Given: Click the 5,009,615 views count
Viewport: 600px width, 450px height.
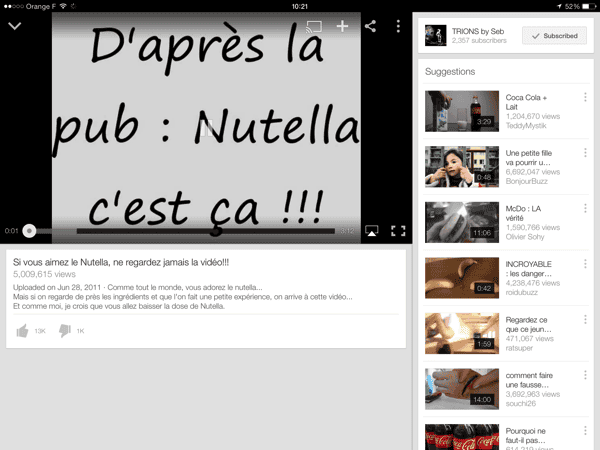Looking at the screenshot, I should point(44,274).
